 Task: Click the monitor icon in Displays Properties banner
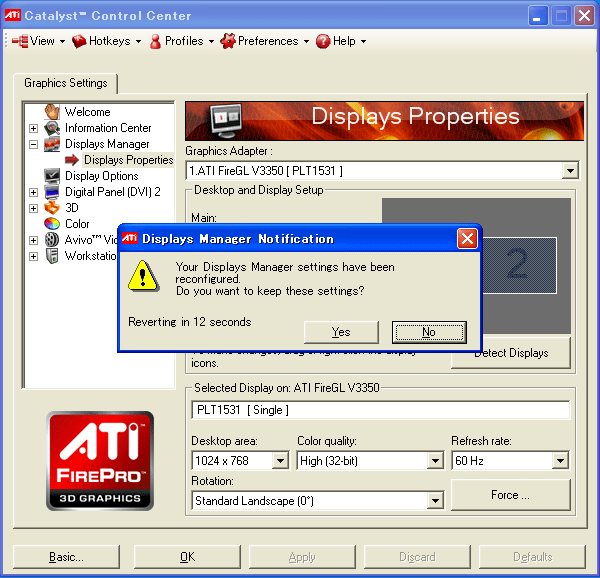click(227, 120)
